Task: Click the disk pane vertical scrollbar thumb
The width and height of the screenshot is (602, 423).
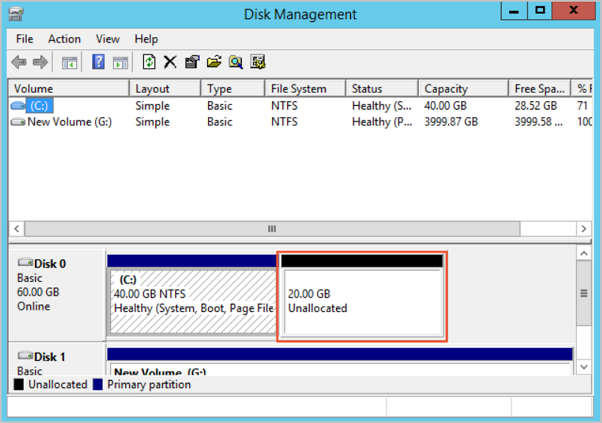Action: point(584,294)
